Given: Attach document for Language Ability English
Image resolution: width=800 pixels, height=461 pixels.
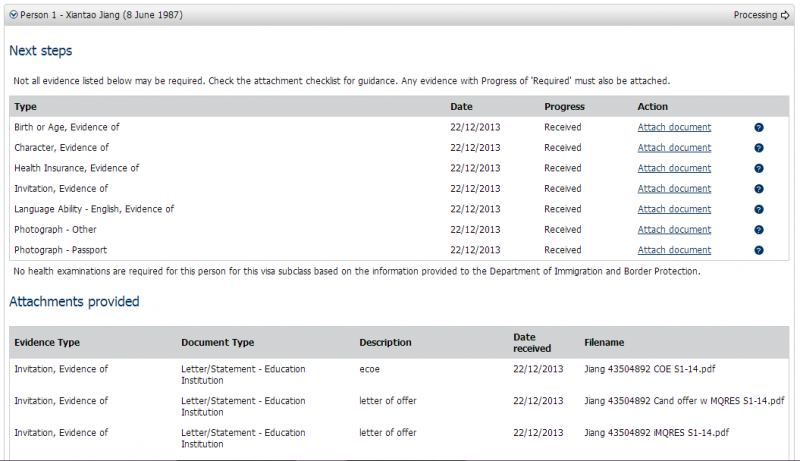Looking at the screenshot, I should tap(674, 209).
